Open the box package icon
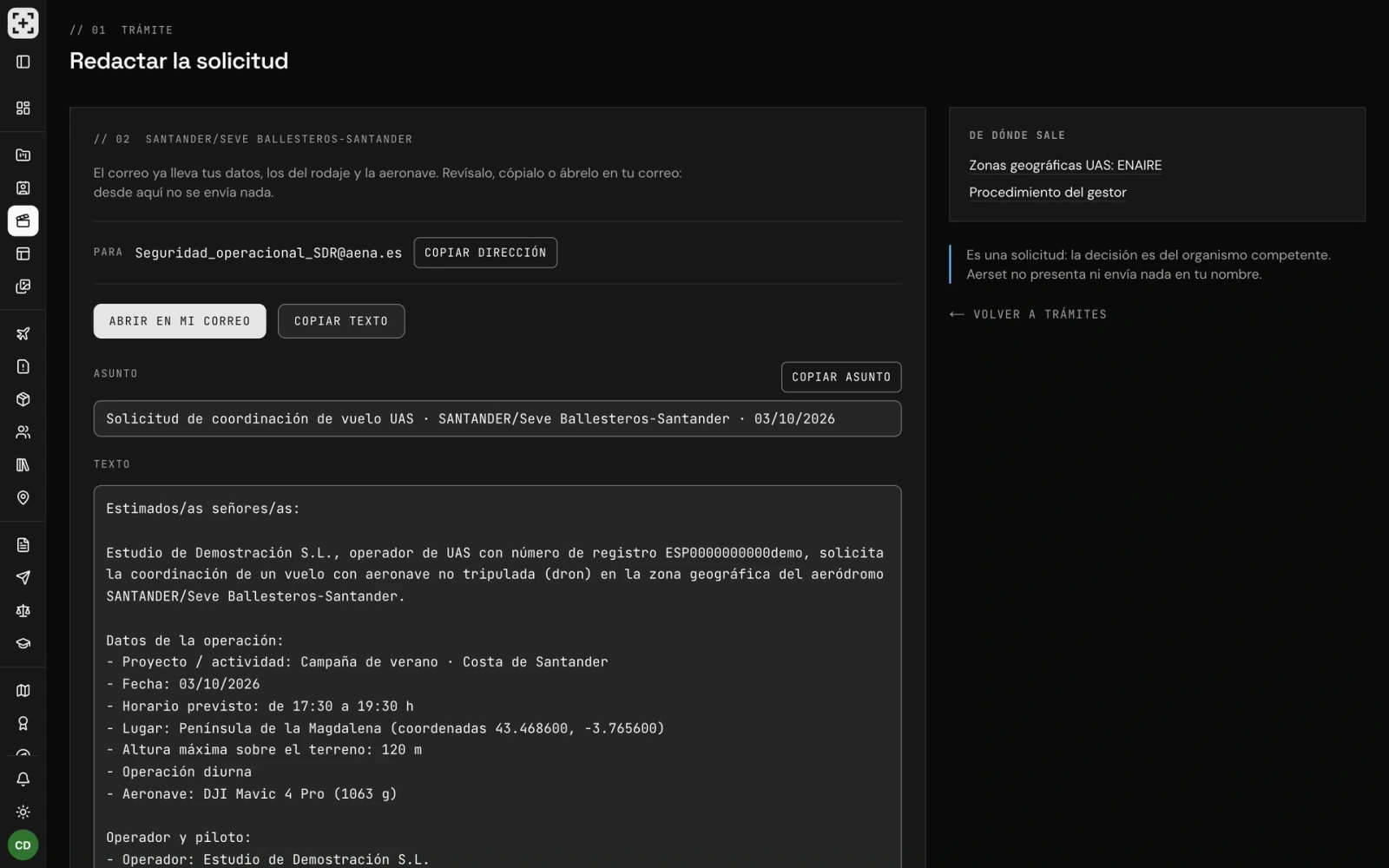 click(23, 399)
